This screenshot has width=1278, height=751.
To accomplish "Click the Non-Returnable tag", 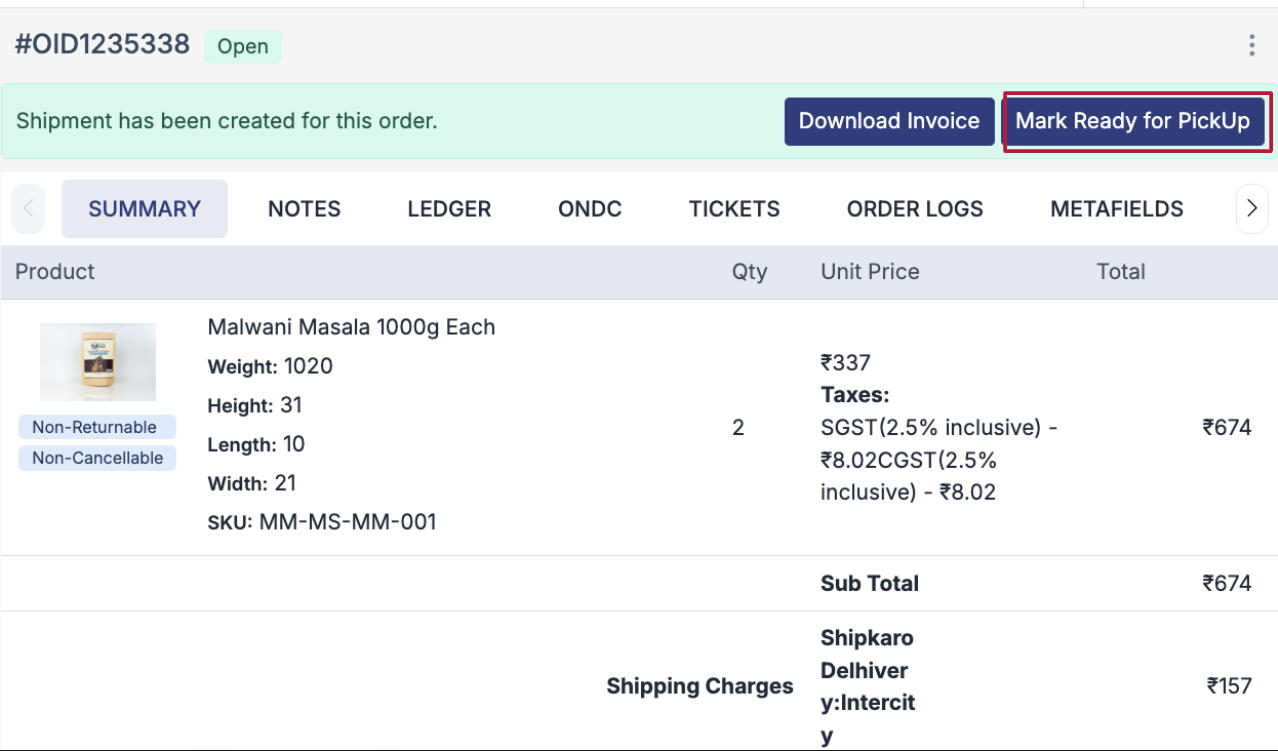I will click(x=95, y=427).
